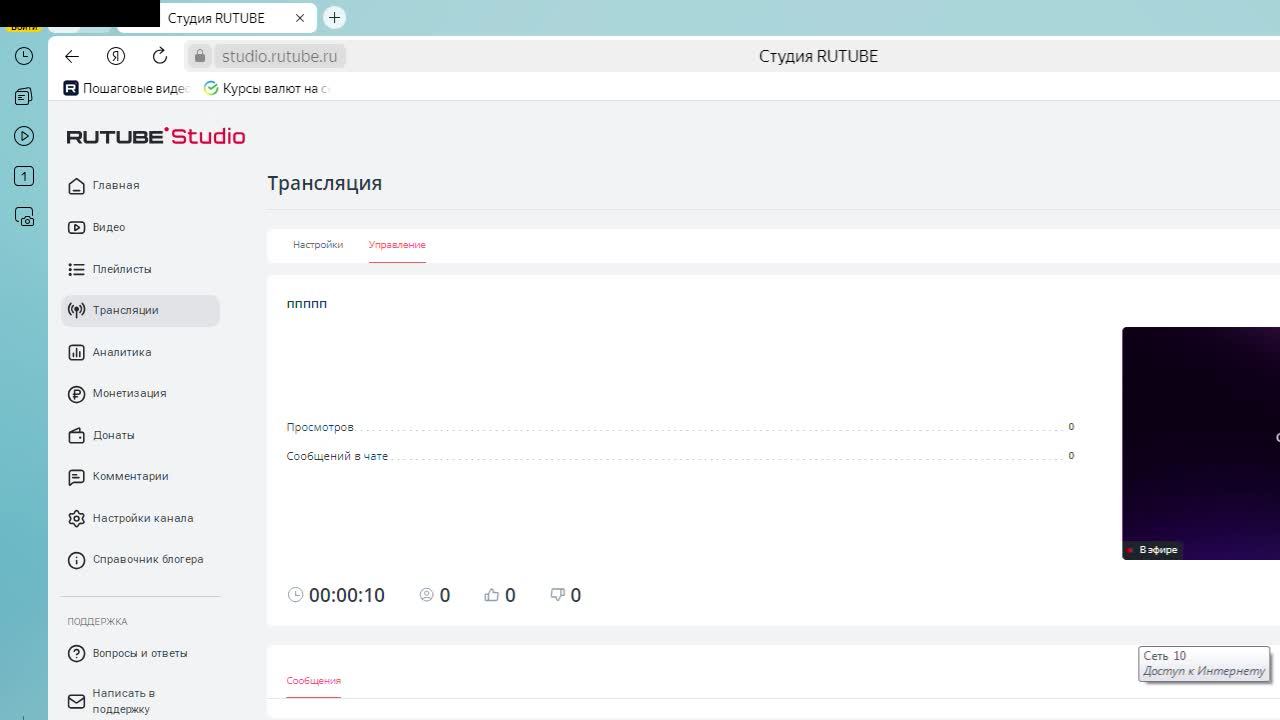The image size is (1280, 720).
Task: Click the ппппп stream title
Action: [307, 304]
